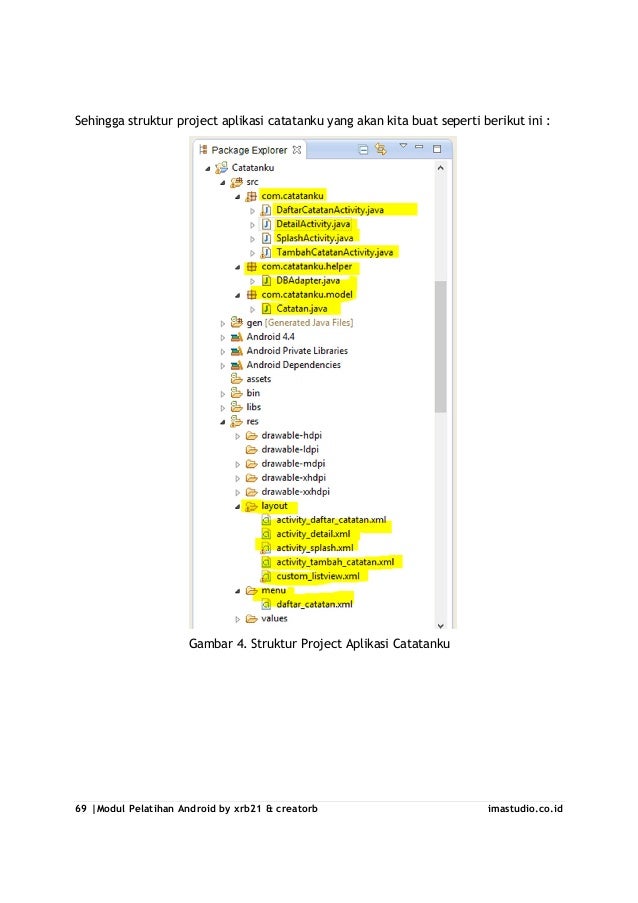Click the Package Explorer scrollbar up arrow
Viewport: 638px width, 903px height.
click(440, 168)
